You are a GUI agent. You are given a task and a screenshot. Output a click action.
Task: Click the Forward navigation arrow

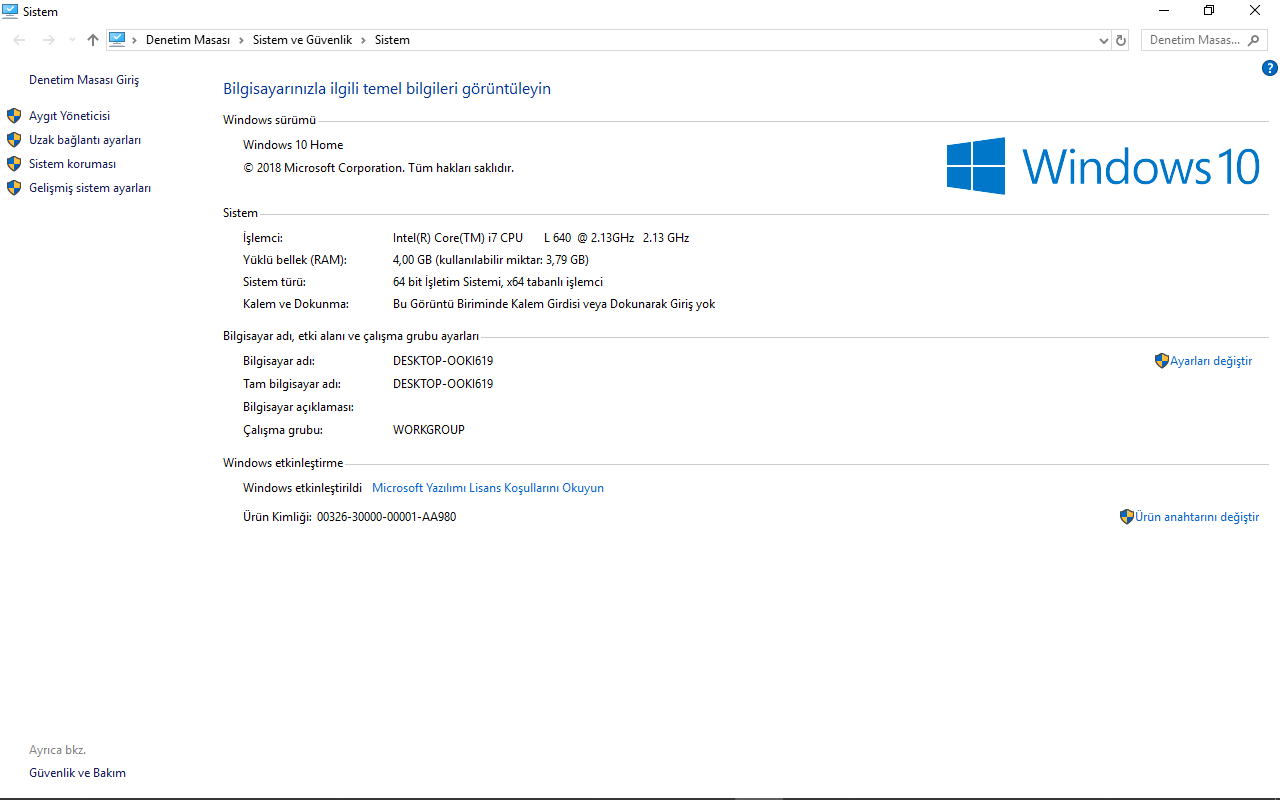(x=48, y=40)
